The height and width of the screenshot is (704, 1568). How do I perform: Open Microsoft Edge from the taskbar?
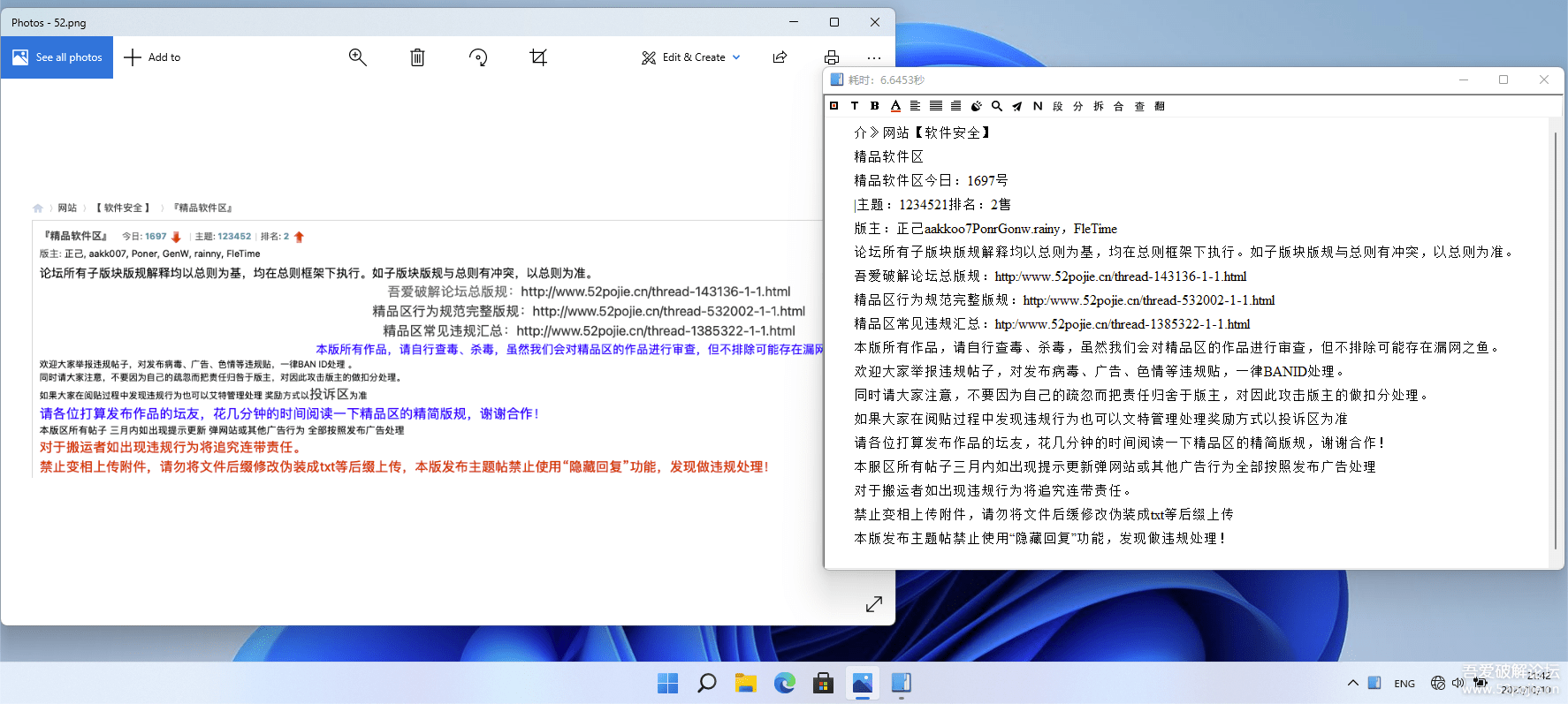784,683
